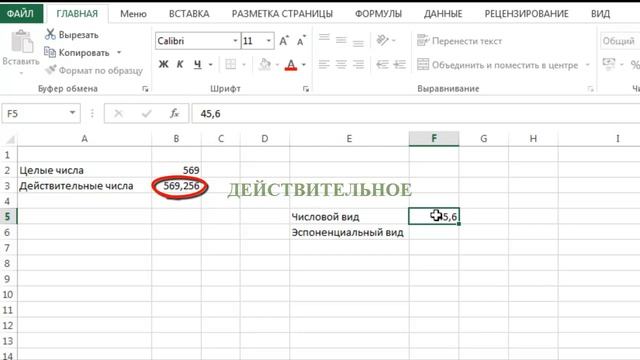This screenshot has height=360, width=640.
Task: Center text horizontally
Action: (x=341, y=64)
